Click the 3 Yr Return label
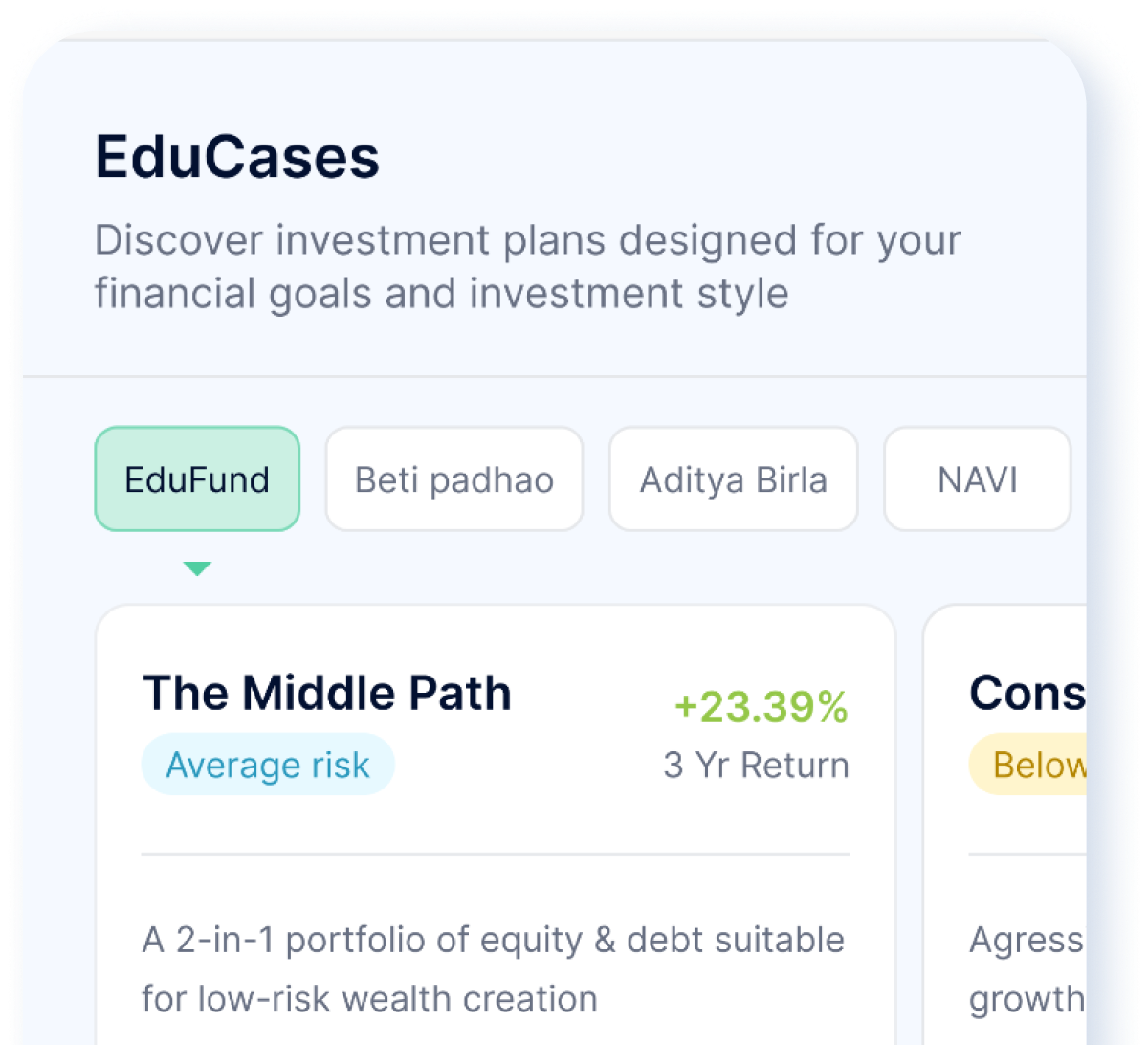This screenshot has width=1148, height=1045. click(x=755, y=765)
